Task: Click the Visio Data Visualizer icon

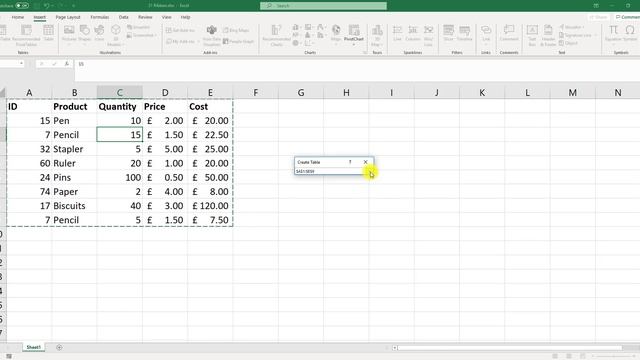Action: point(211,35)
